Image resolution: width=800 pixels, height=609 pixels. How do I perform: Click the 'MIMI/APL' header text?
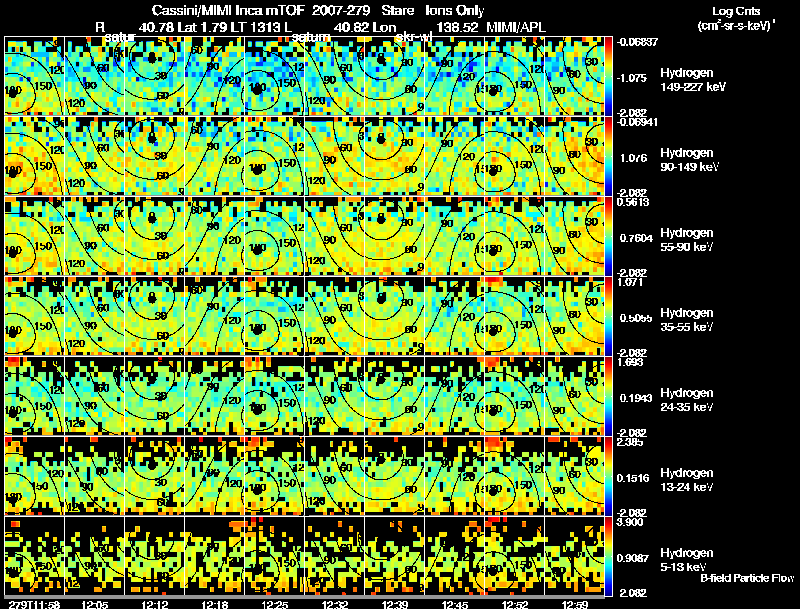click(x=516, y=27)
